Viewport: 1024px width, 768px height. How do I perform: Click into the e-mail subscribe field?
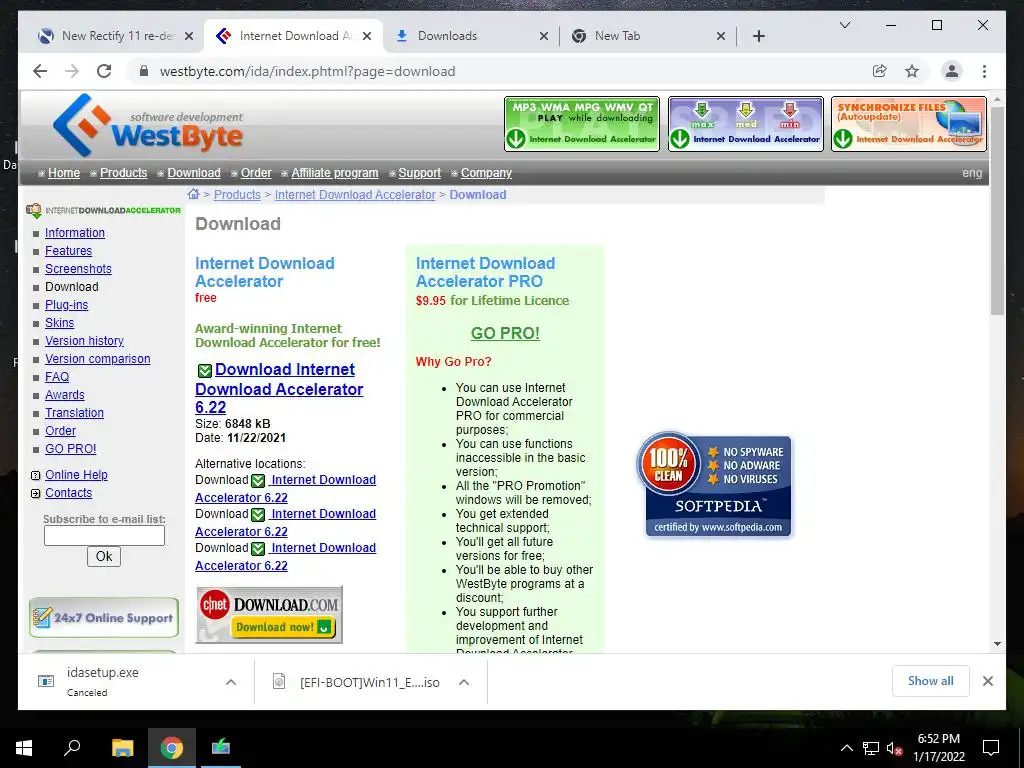pyautogui.click(x=104, y=536)
